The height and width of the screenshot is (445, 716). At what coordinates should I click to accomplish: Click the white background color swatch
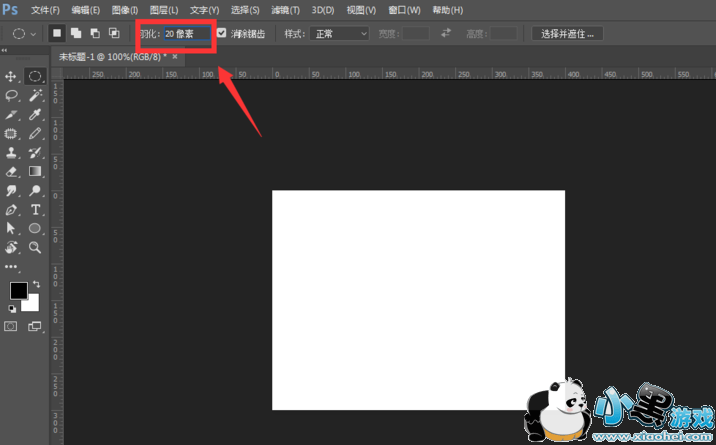(x=32, y=304)
